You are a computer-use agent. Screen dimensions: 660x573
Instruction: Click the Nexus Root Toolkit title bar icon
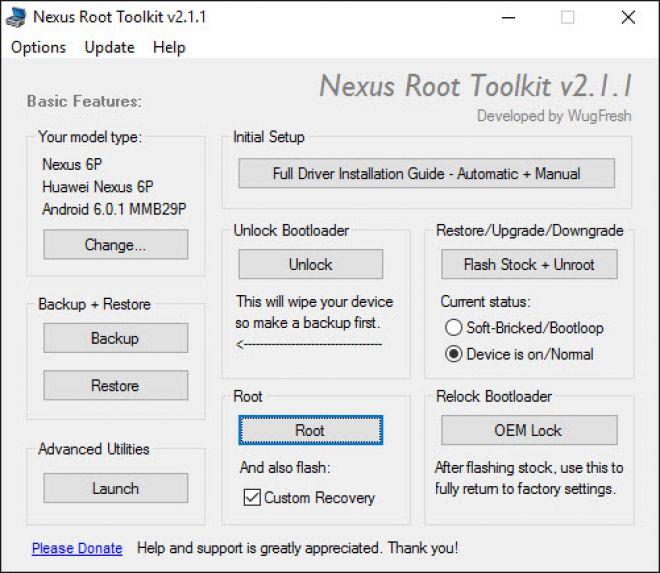pos(16,17)
